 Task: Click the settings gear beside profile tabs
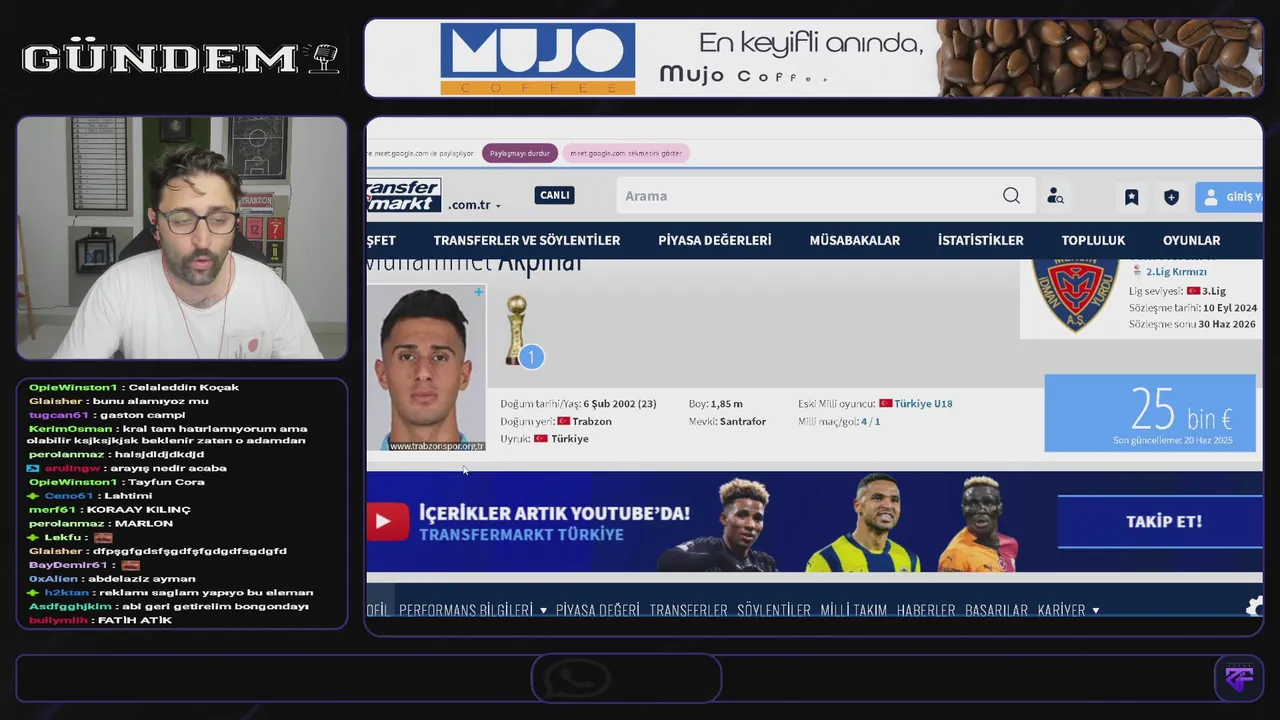point(1255,606)
